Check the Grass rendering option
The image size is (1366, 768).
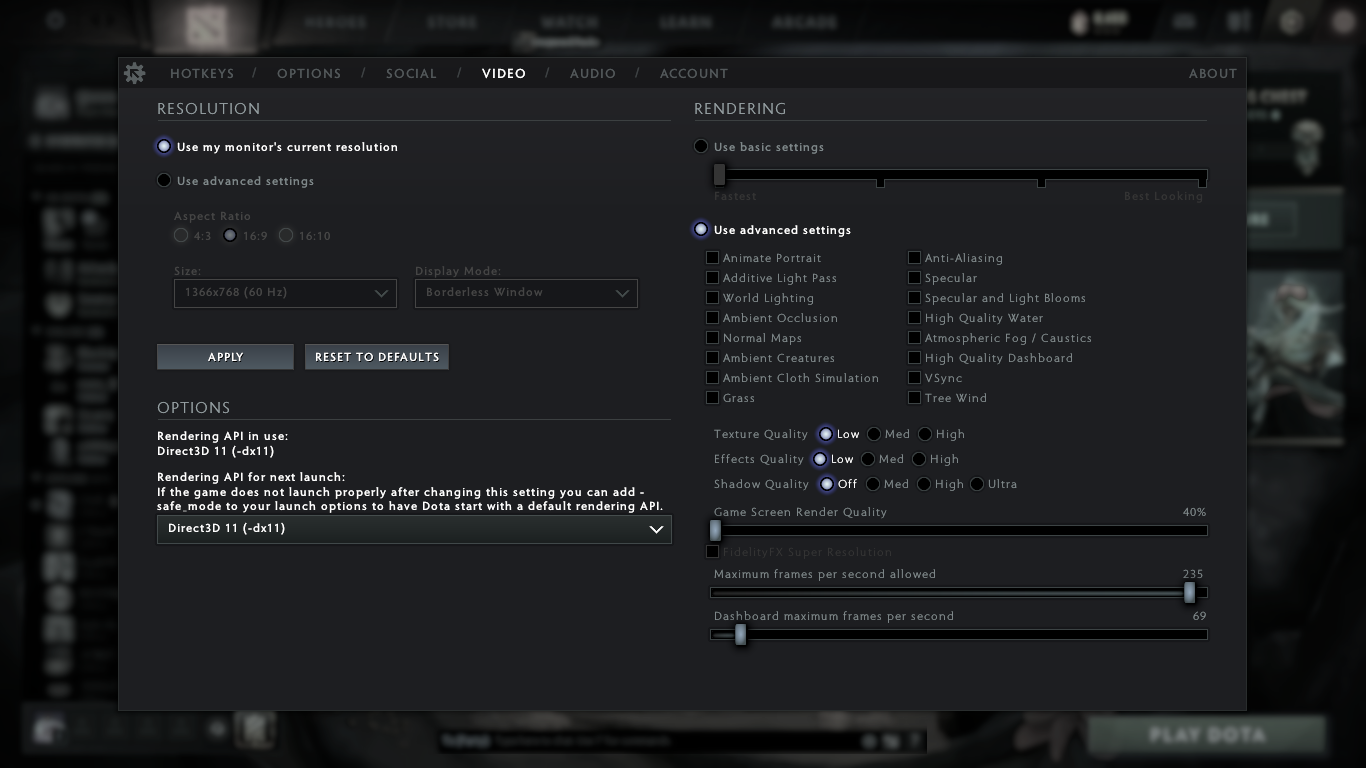tap(713, 397)
